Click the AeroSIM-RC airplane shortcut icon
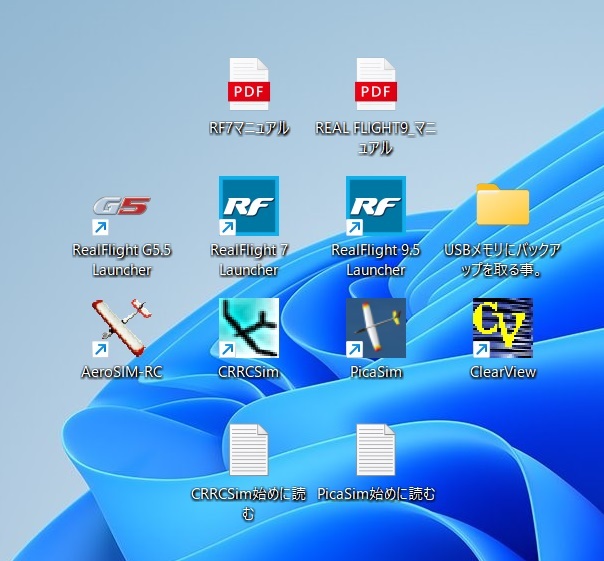The width and height of the screenshot is (604, 561). click(x=121, y=328)
